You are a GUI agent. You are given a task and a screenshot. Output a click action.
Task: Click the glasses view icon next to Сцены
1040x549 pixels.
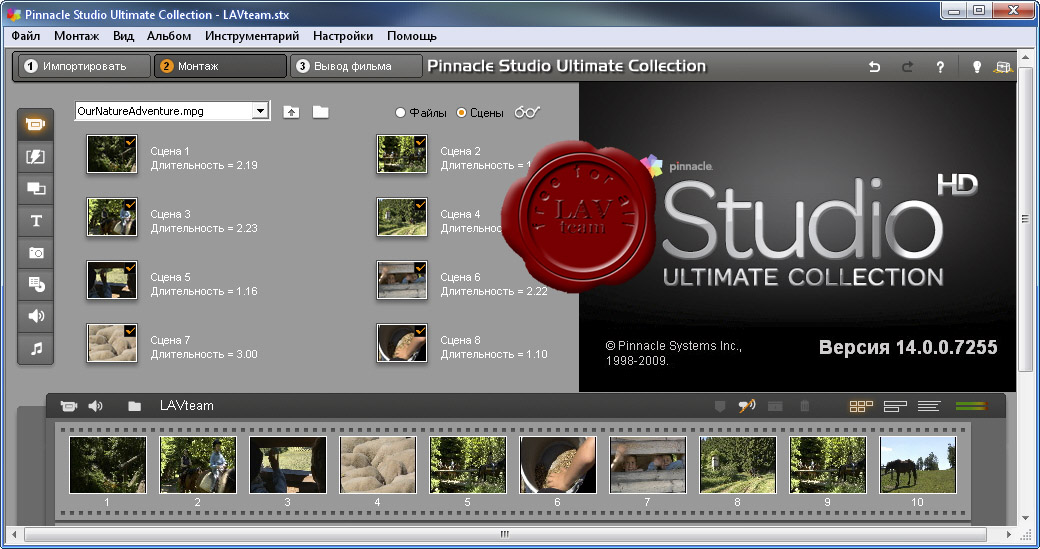pyautogui.click(x=527, y=112)
